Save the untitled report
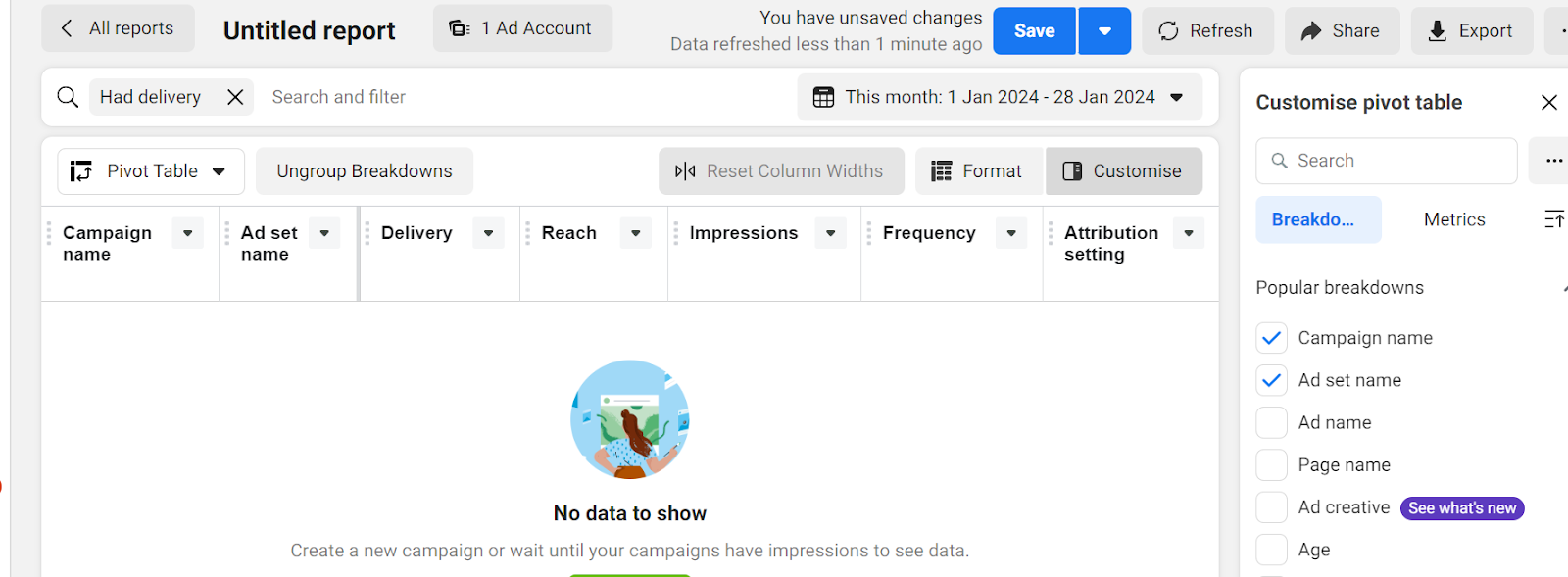This screenshot has width=1568, height=577. point(1034,31)
